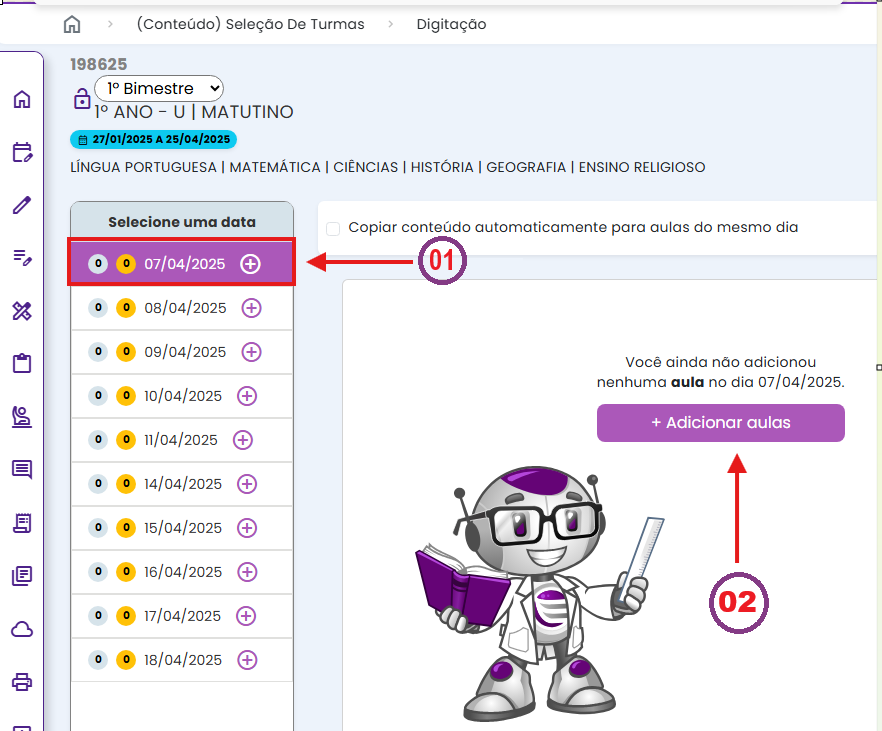The image size is (882, 731).
Task: Click the home icon in the left sidebar
Action: pos(22,99)
